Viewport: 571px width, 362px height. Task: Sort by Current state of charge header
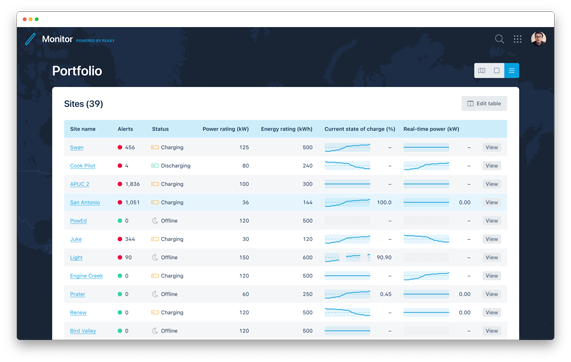click(360, 129)
